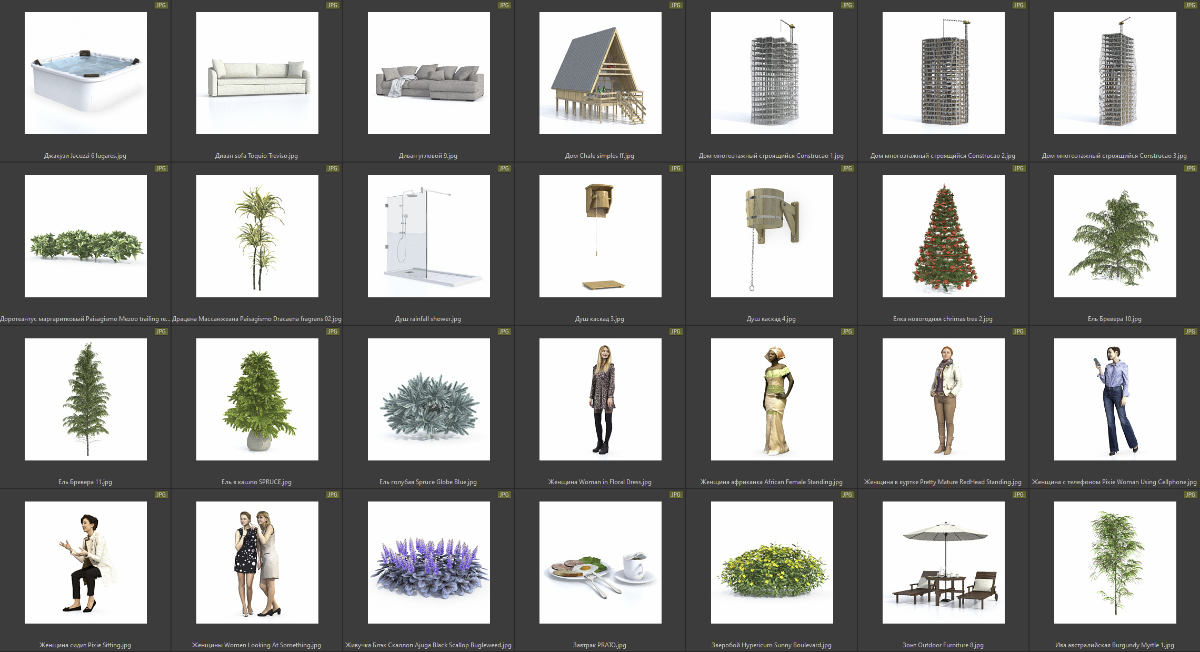Click the potted SPRUCE tree thumbnail
The height and width of the screenshot is (652, 1200).
(257, 399)
